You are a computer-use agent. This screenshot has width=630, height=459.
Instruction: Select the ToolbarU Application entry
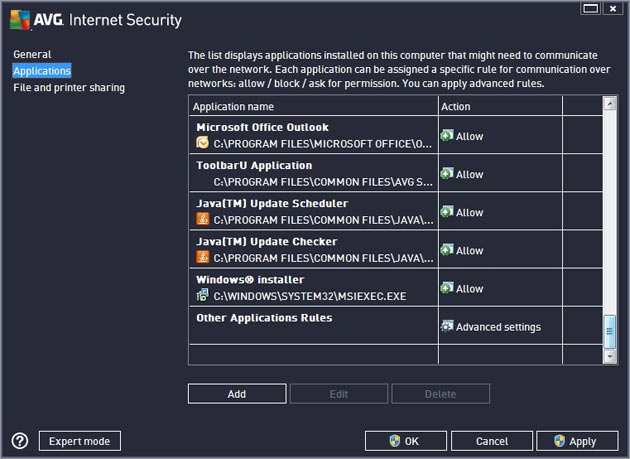[254, 165]
